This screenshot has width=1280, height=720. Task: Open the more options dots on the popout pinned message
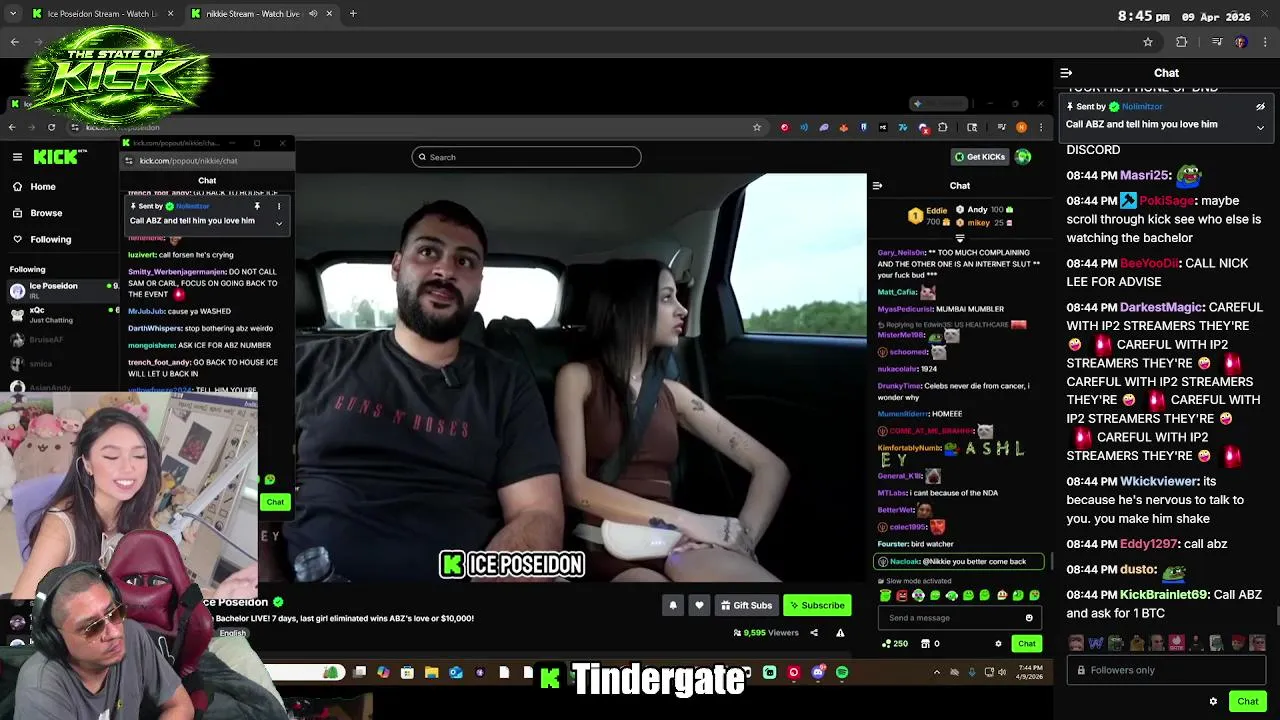click(279, 207)
